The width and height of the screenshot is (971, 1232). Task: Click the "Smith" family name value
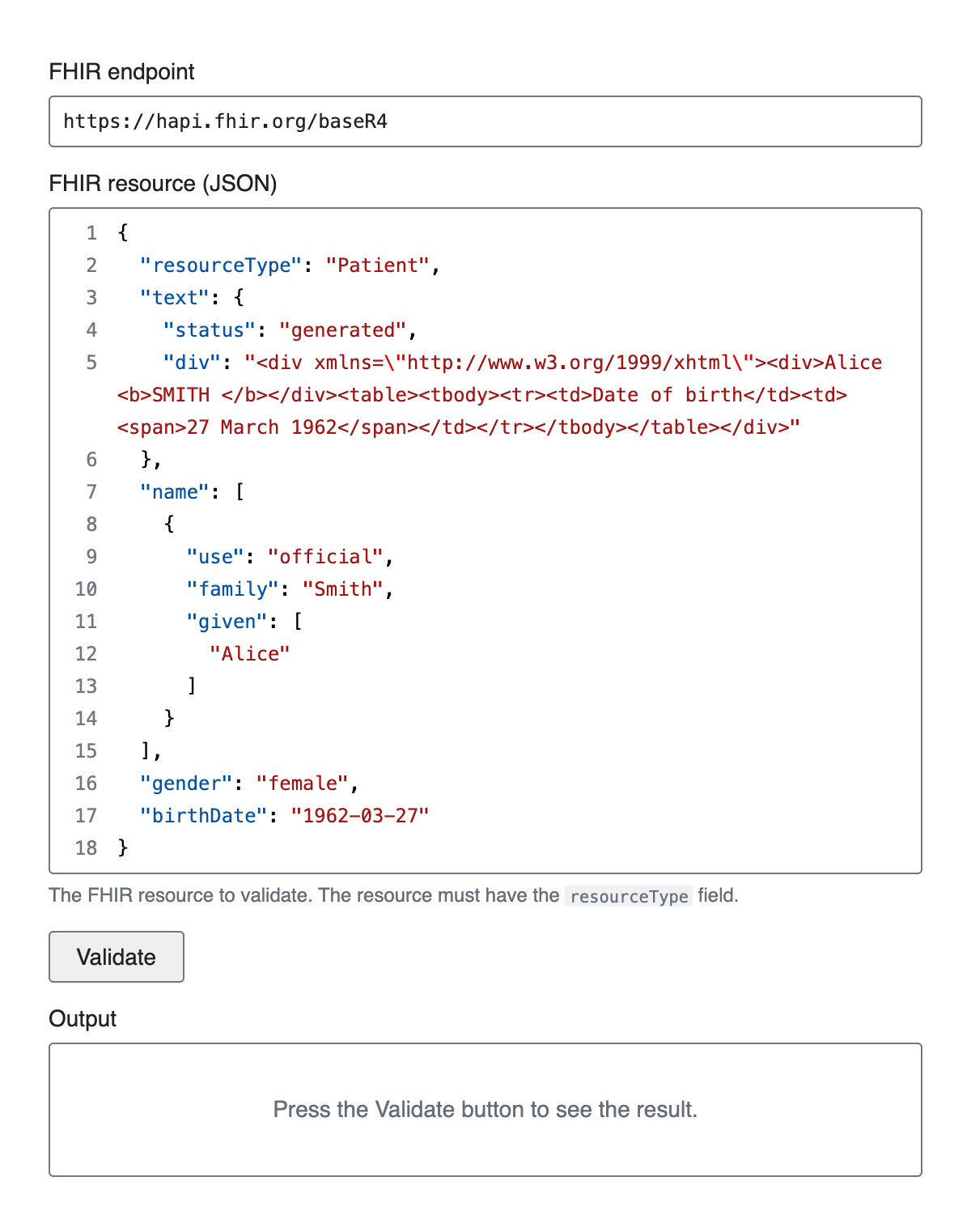point(342,589)
